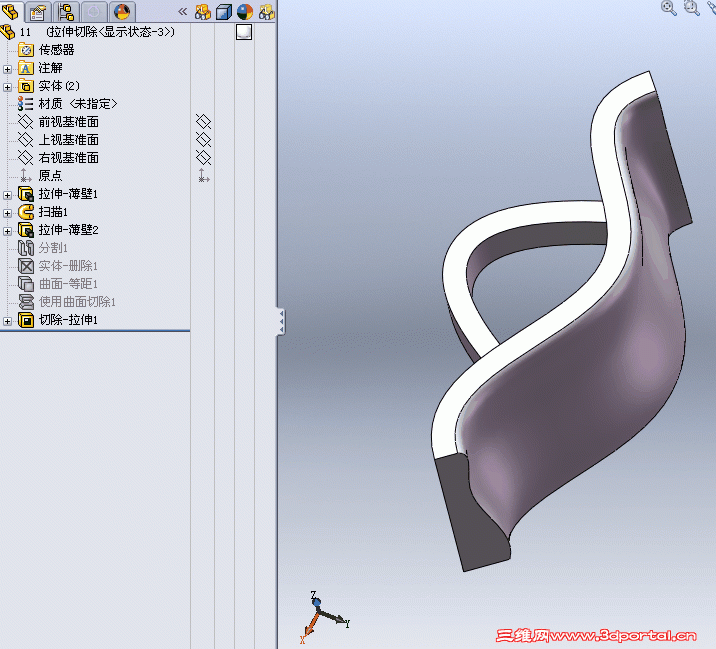The image size is (716, 649).
Task: Switch to the ConfigurationManager tab
Action: [x=66, y=11]
